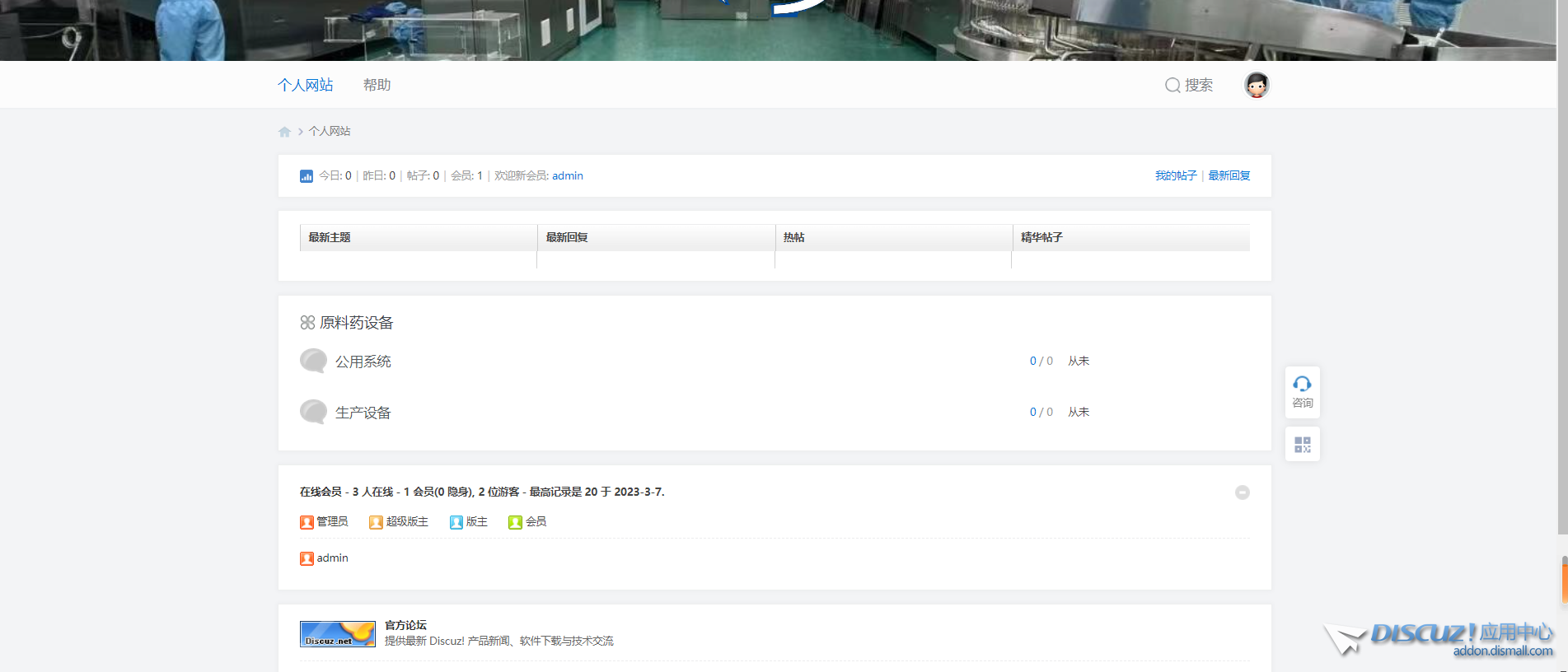
Task: Open the 公用系统 forum
Action: click(363, 362)
